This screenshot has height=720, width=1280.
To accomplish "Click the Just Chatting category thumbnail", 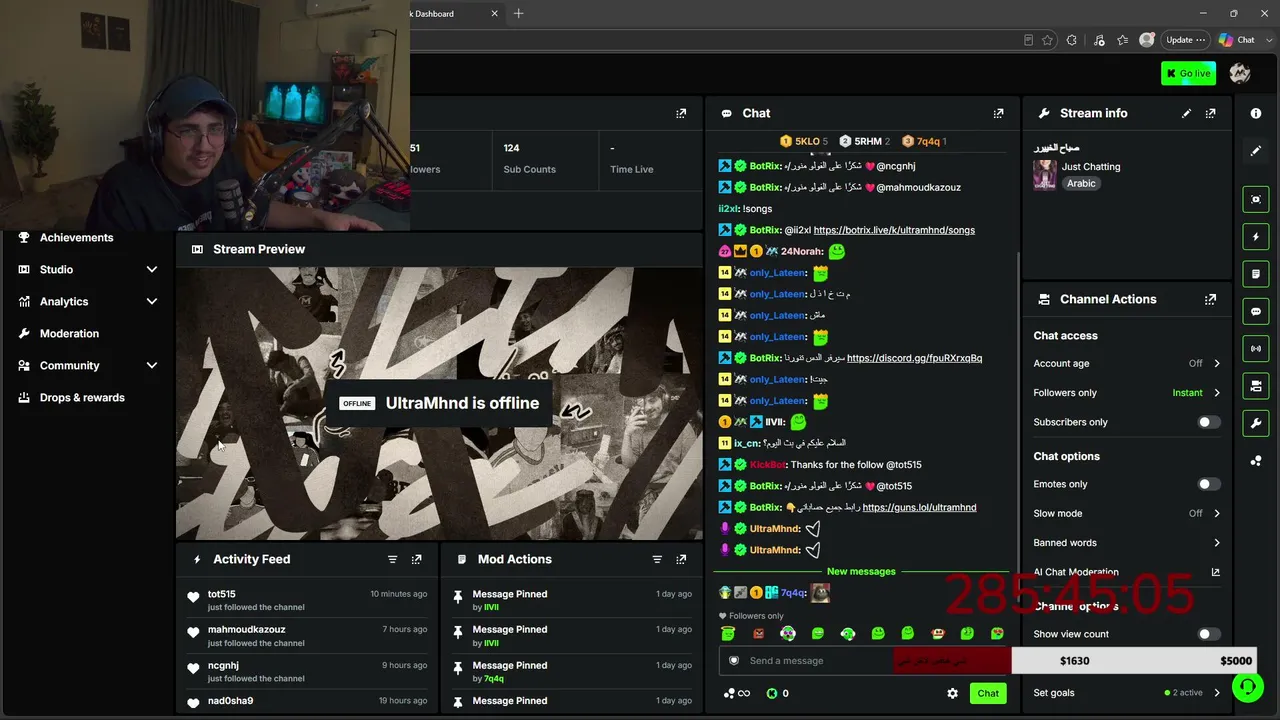I will point(1045,175).
